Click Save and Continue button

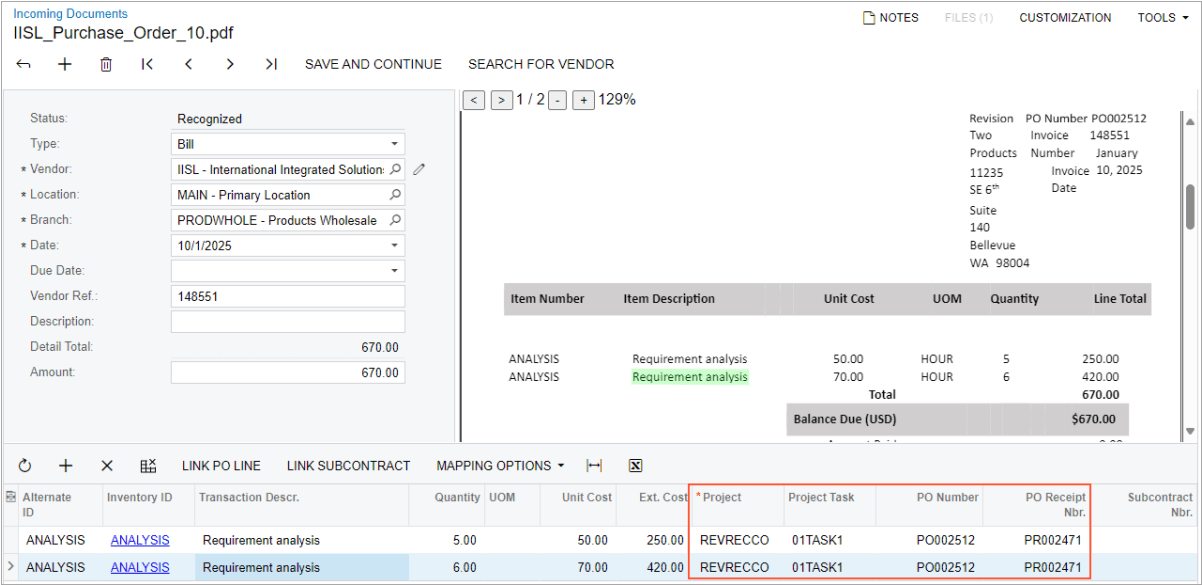(373, 64)
